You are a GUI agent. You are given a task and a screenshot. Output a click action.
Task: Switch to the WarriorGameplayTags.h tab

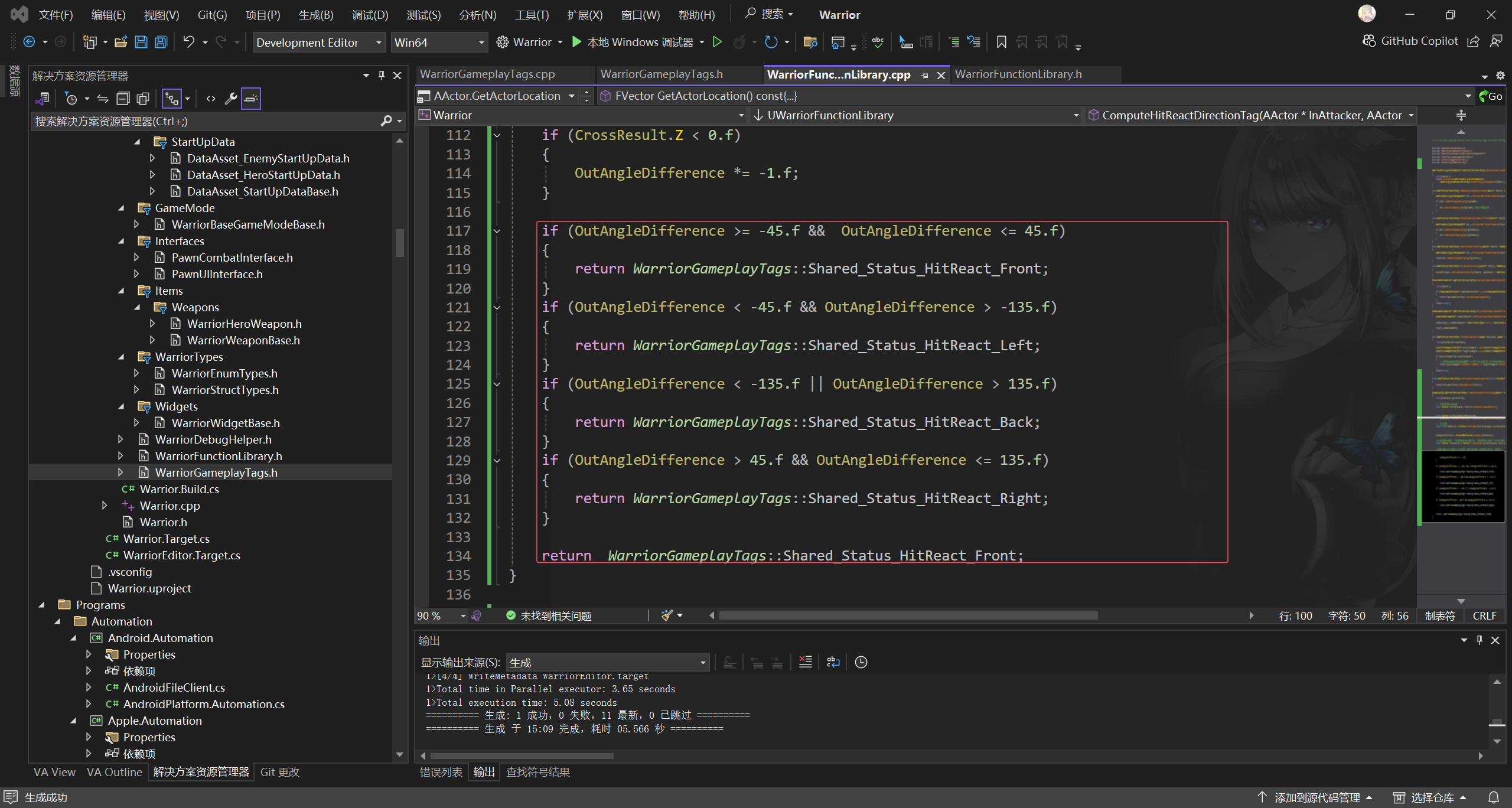coord(661,74)
